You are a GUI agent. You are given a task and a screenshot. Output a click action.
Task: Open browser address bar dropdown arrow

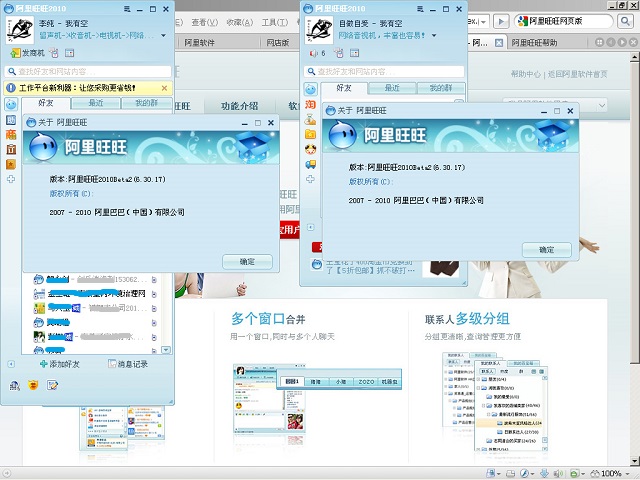483,21
